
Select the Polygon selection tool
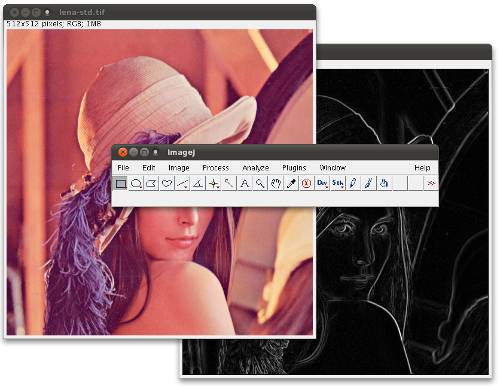point(151,183)
